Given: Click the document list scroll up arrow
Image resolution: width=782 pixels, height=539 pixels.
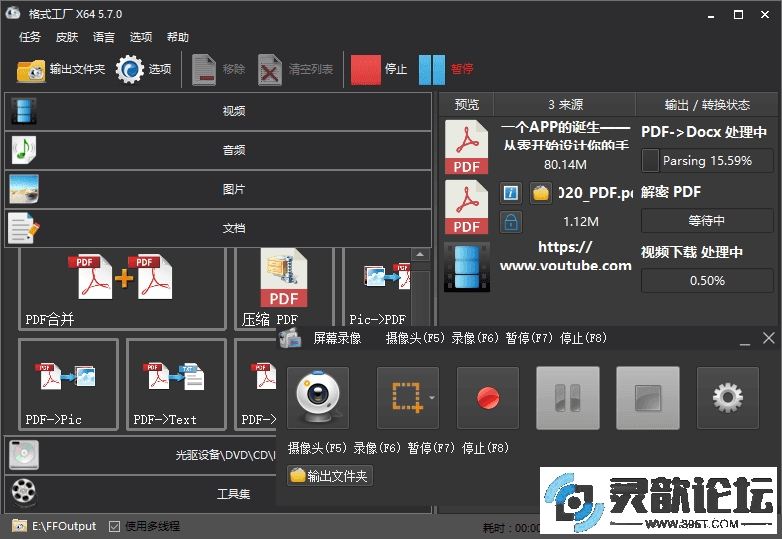Looking at the screenshot, I should click(420, 255).
